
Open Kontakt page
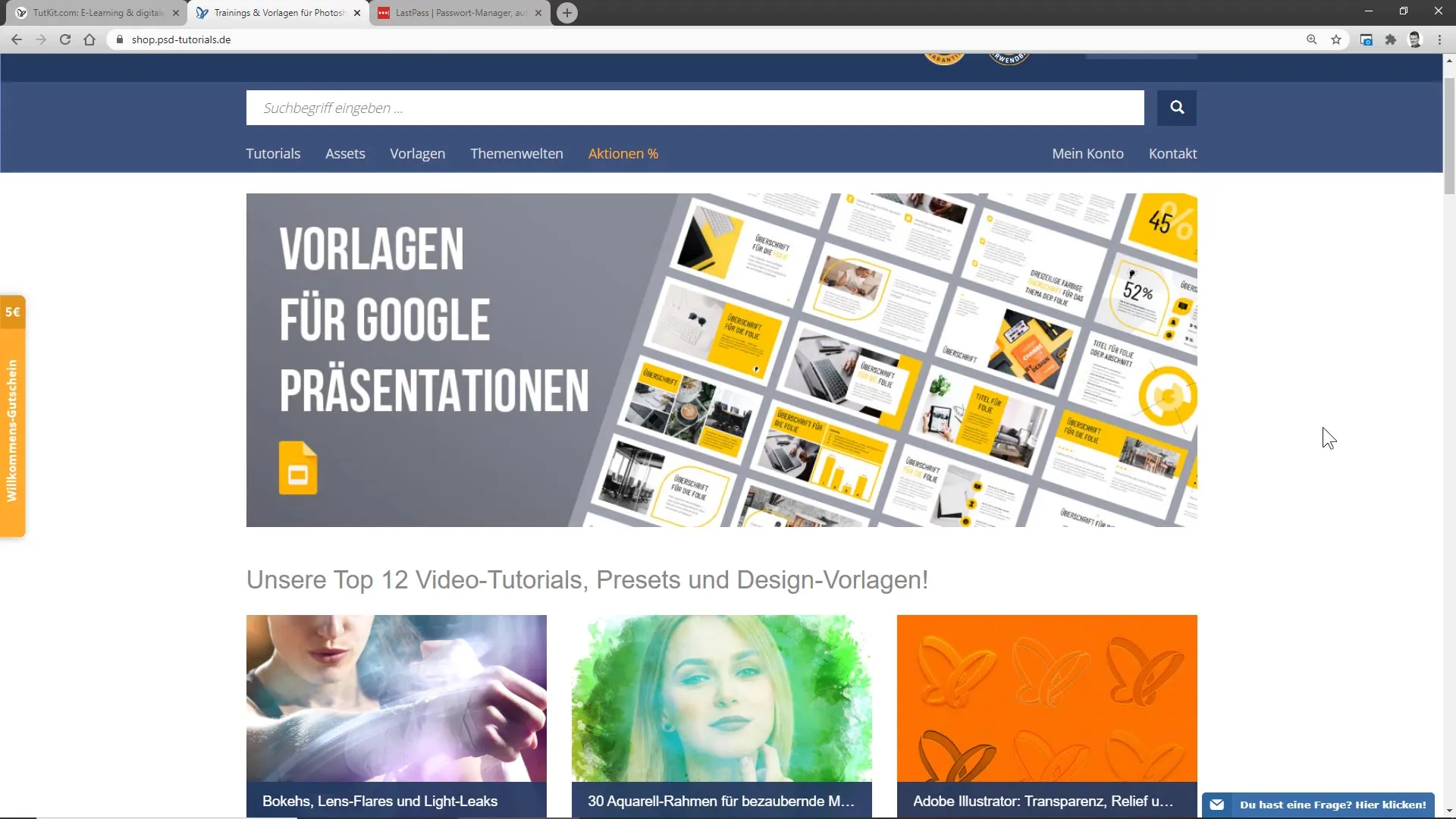coord(1172,154)
